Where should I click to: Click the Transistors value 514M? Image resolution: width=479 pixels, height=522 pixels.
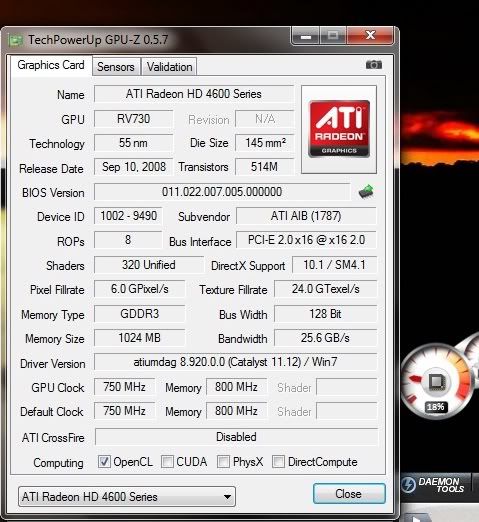pyautogui.click(x=265, y=167)
